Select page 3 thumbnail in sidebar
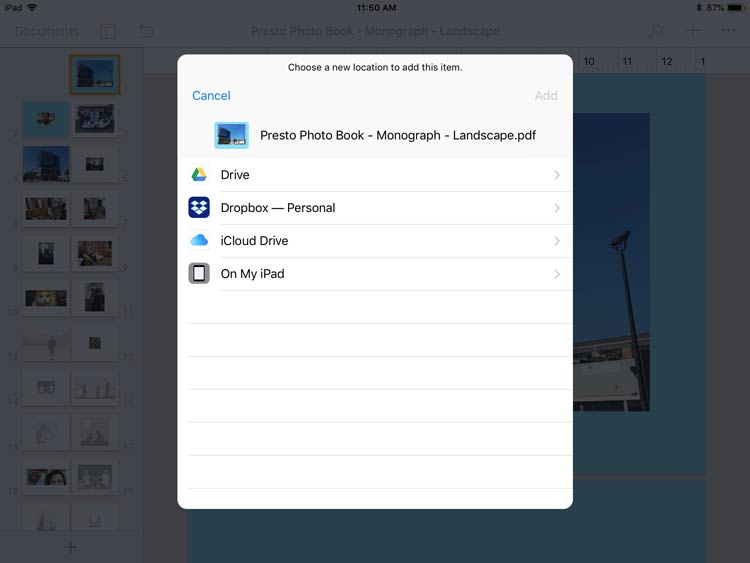The height and width of the screenshot is (563, 750). (95, 119)
